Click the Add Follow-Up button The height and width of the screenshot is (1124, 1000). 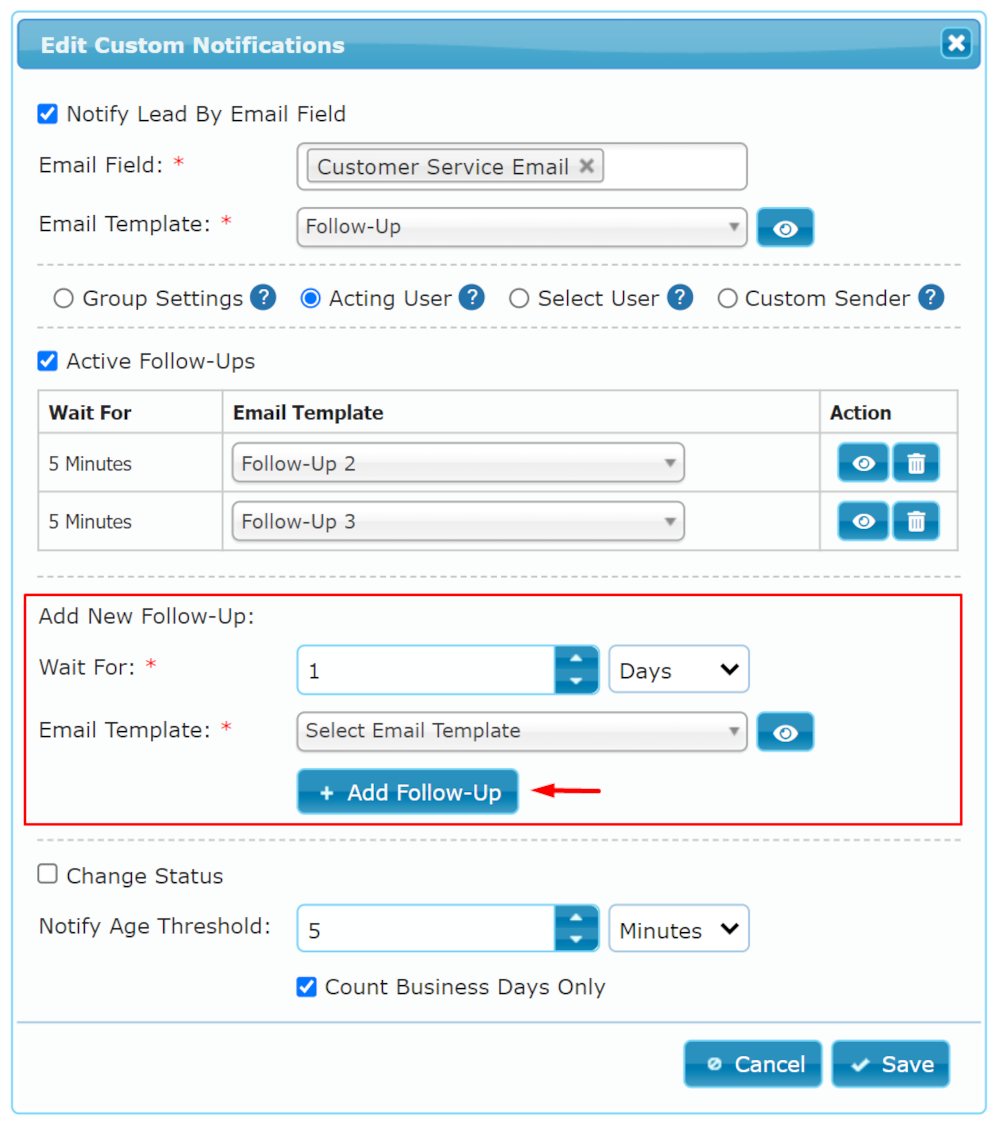point(408,792)
